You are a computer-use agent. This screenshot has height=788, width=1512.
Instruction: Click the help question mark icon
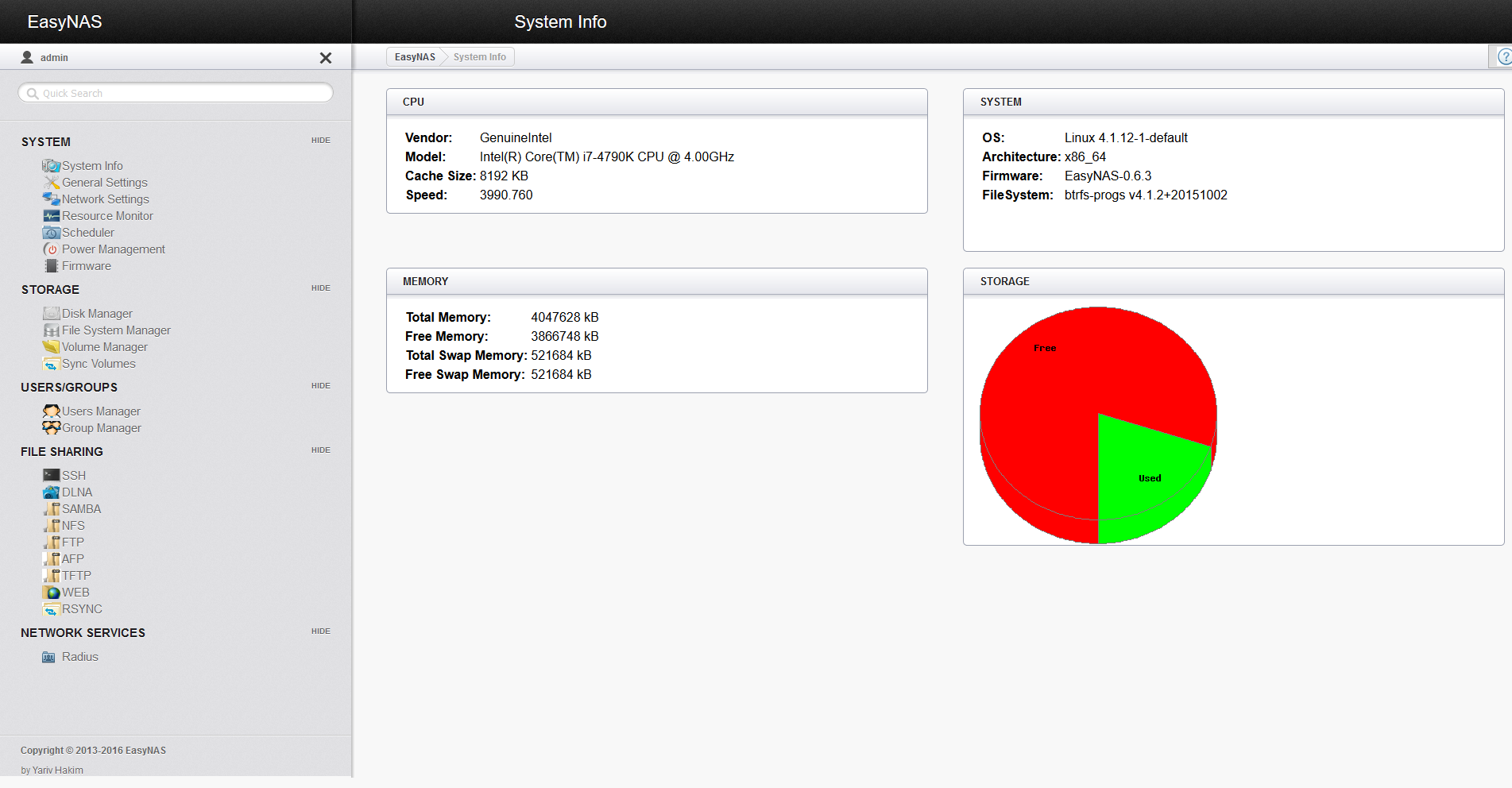1503,57
